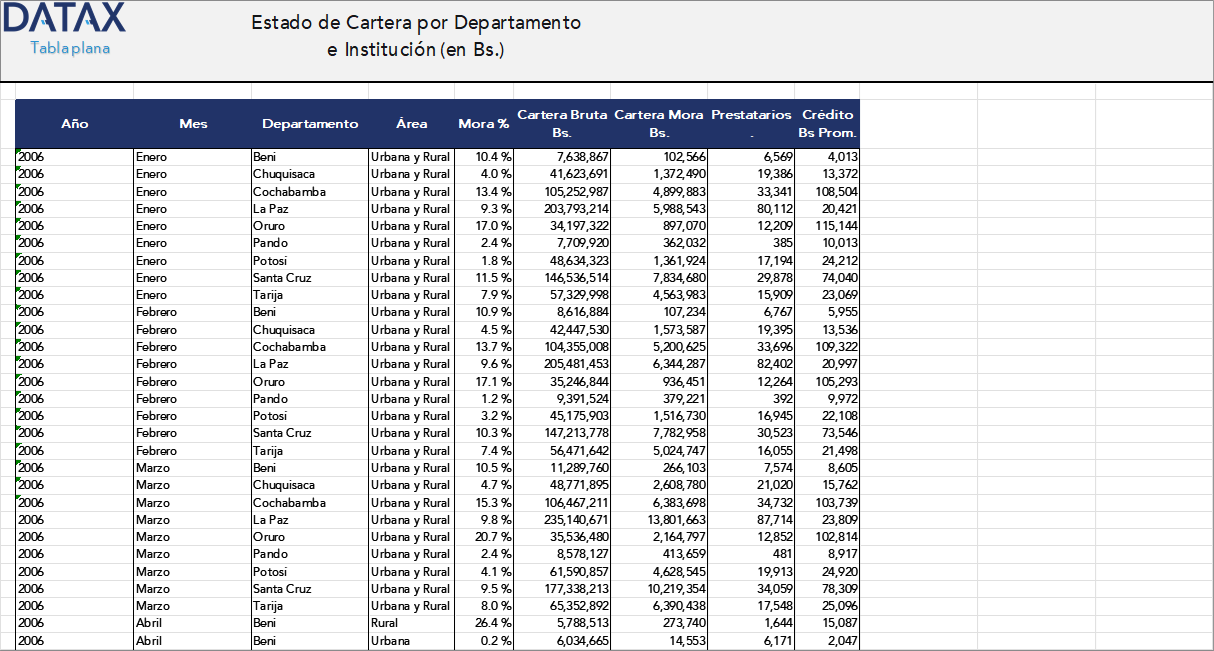Select Prestatarios cell with value 1,644
Screen dimensions: 1214x651
click(x=751, y=623)
